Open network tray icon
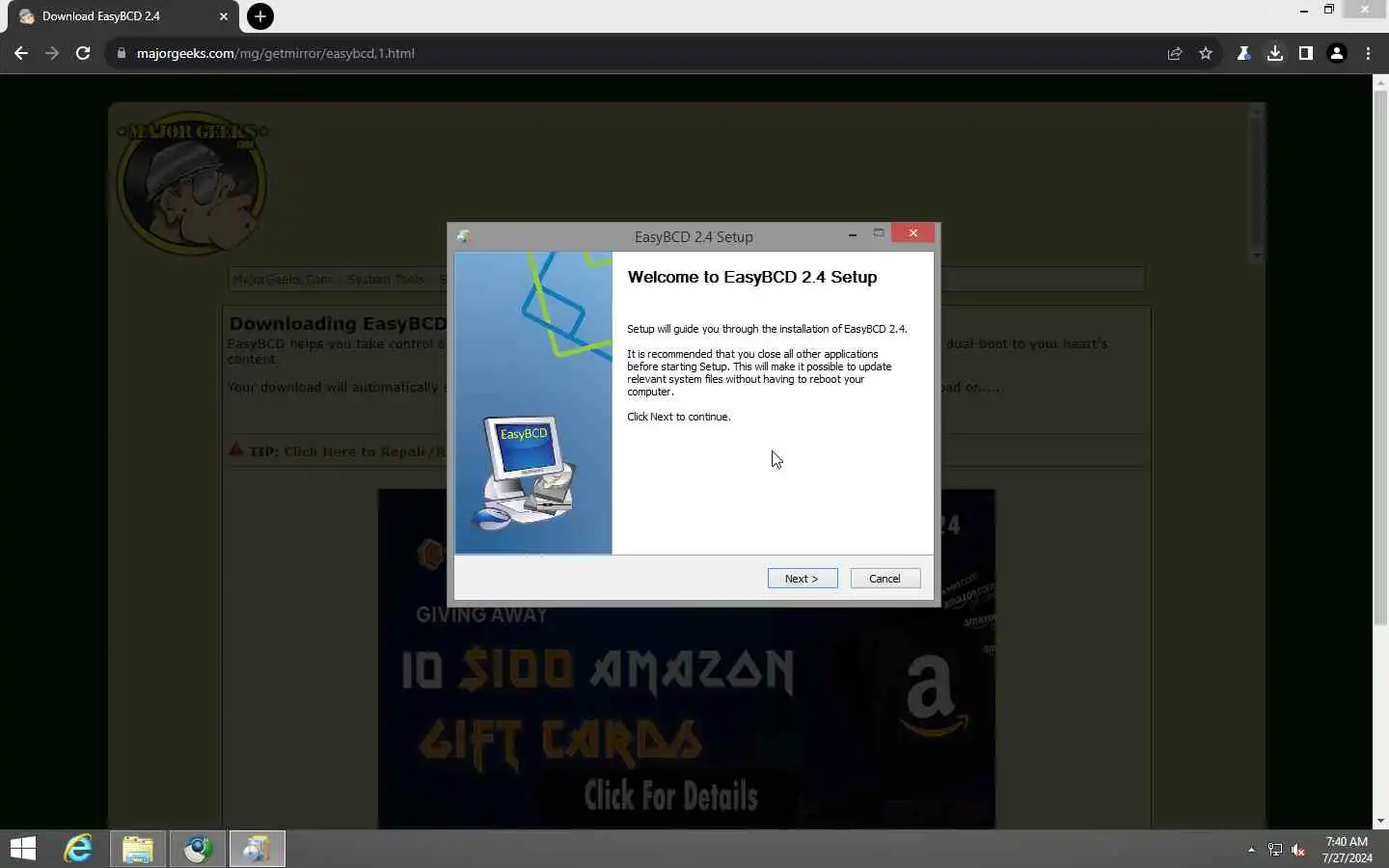This screenshot has height=868, width=1389. [x=1275, y=850]
